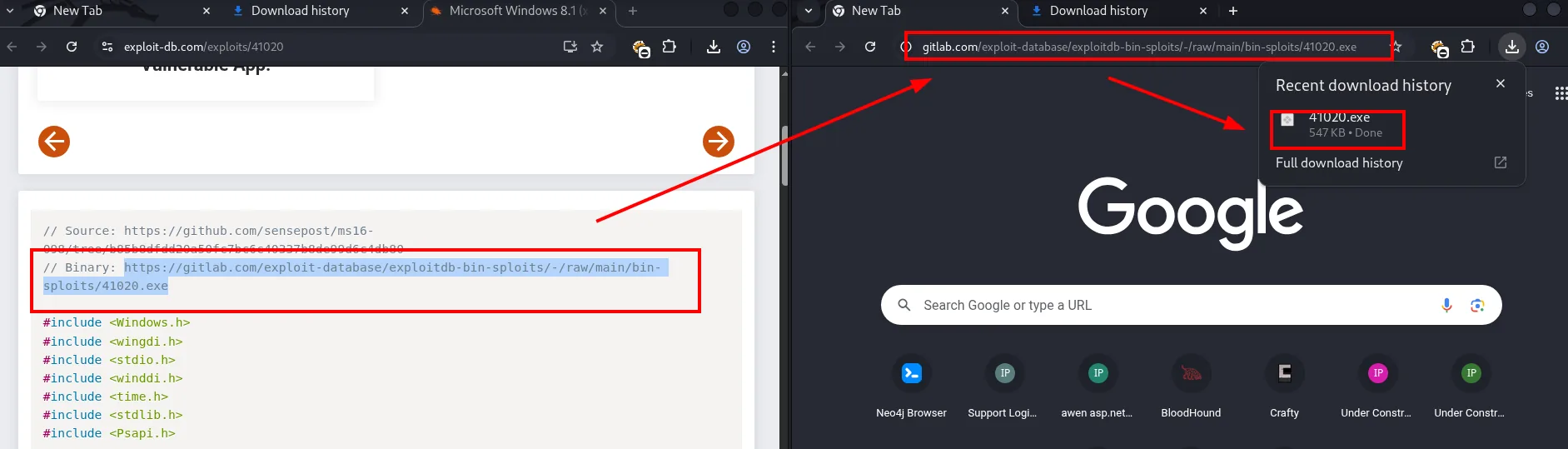
Task: Go forward in the exploit-db window
Action: pyautogui.click(x=42, y=47)
